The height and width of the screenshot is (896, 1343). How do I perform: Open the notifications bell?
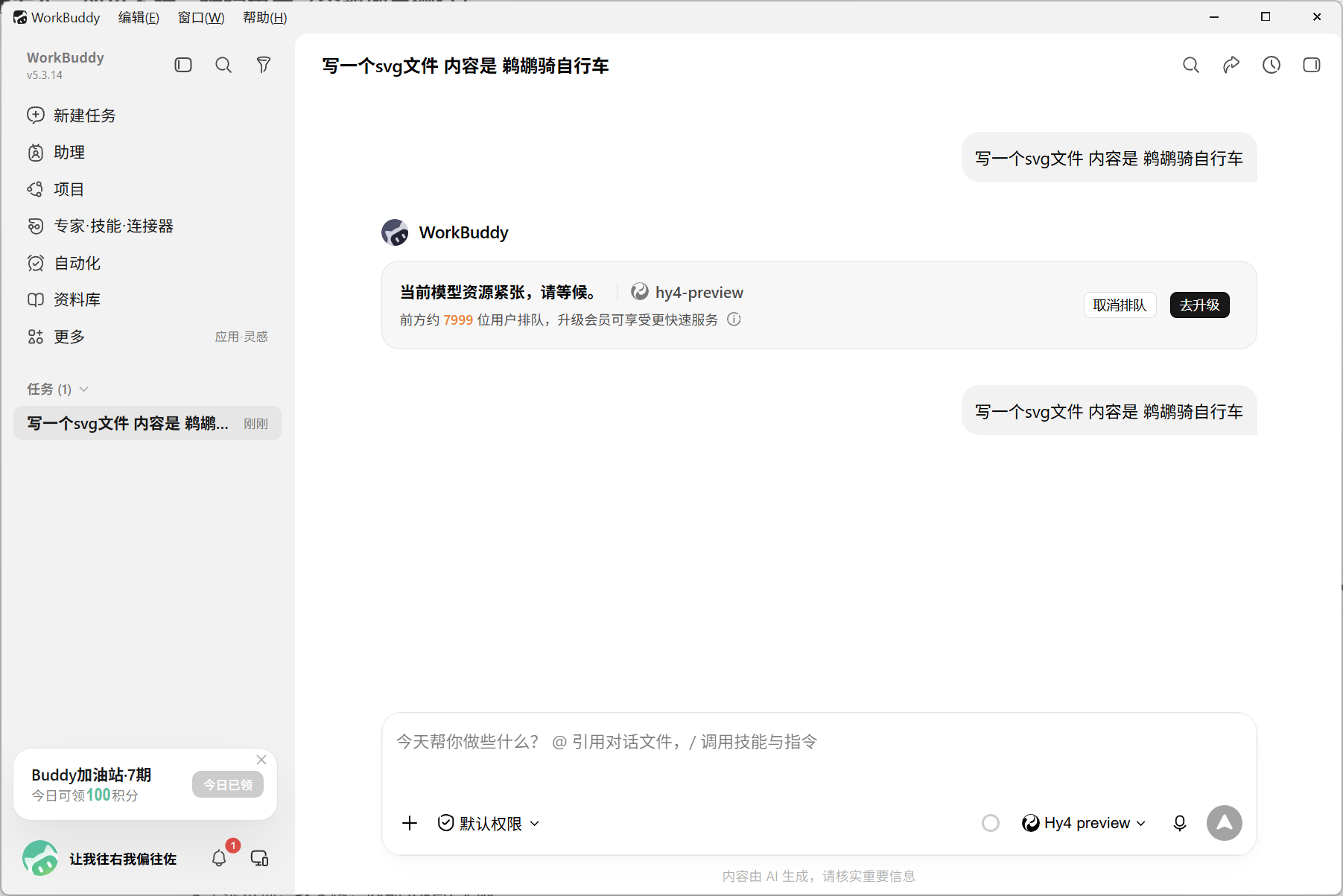coord(219,859)
